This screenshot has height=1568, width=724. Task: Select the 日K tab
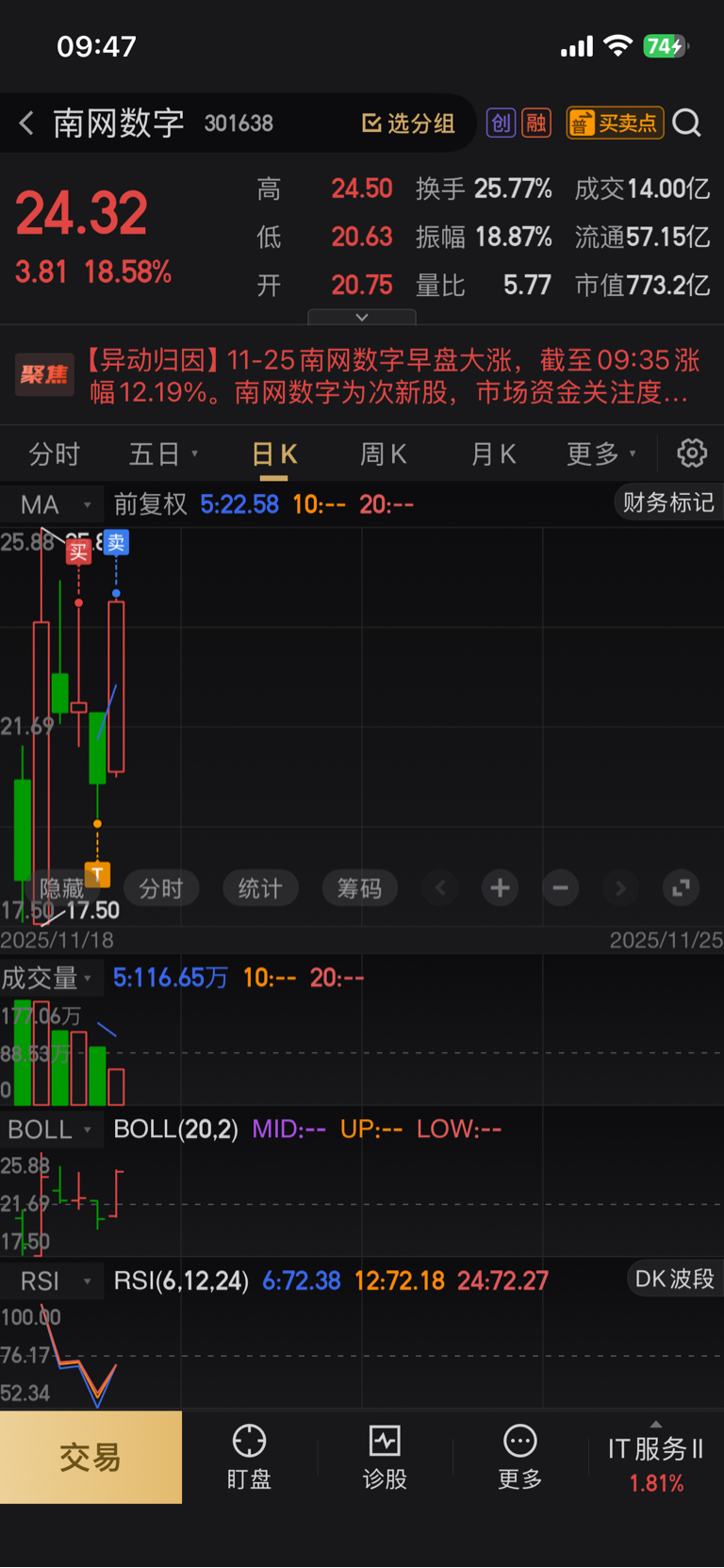pos(274,454)
